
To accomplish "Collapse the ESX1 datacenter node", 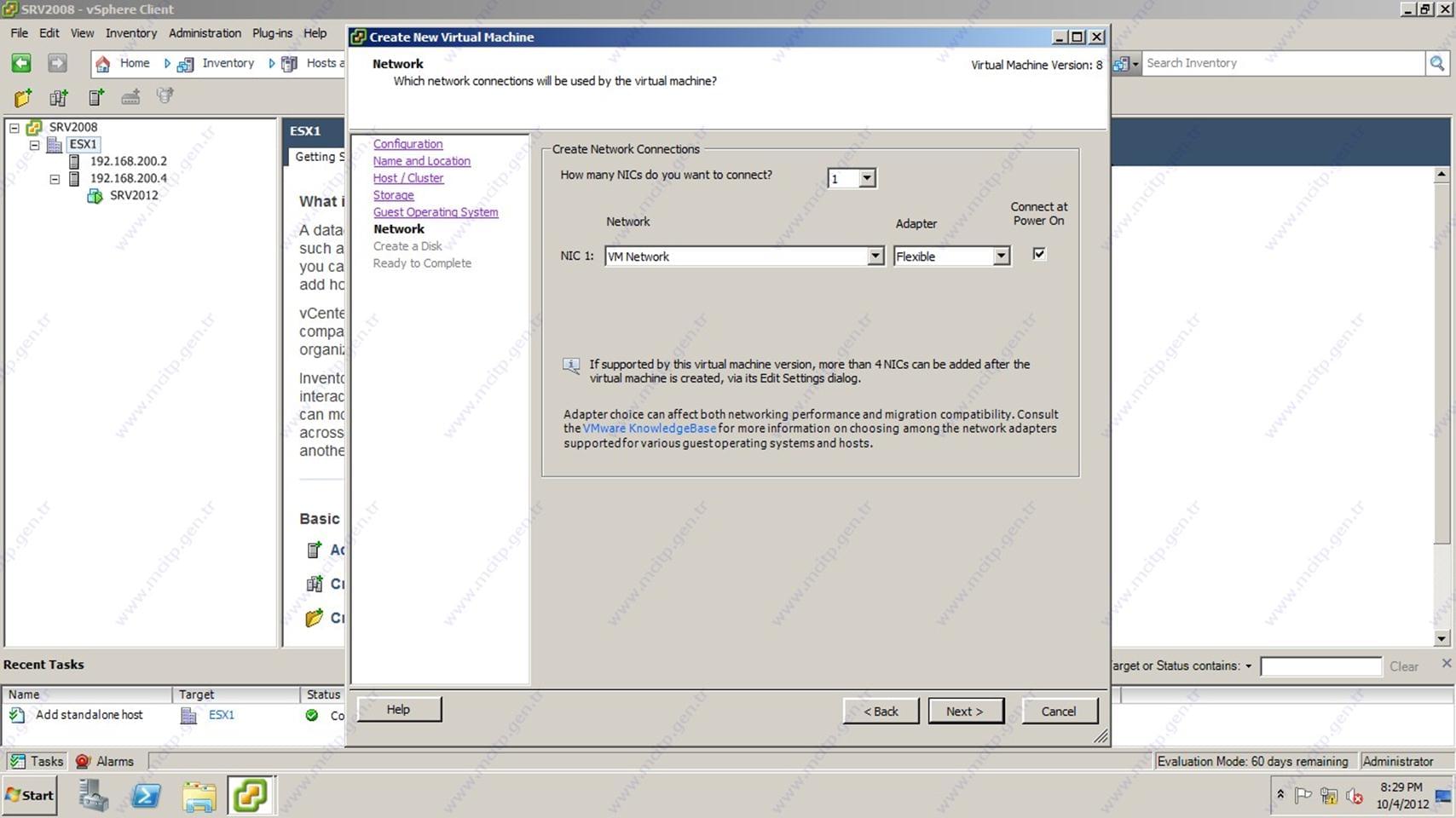I will 34,145.
